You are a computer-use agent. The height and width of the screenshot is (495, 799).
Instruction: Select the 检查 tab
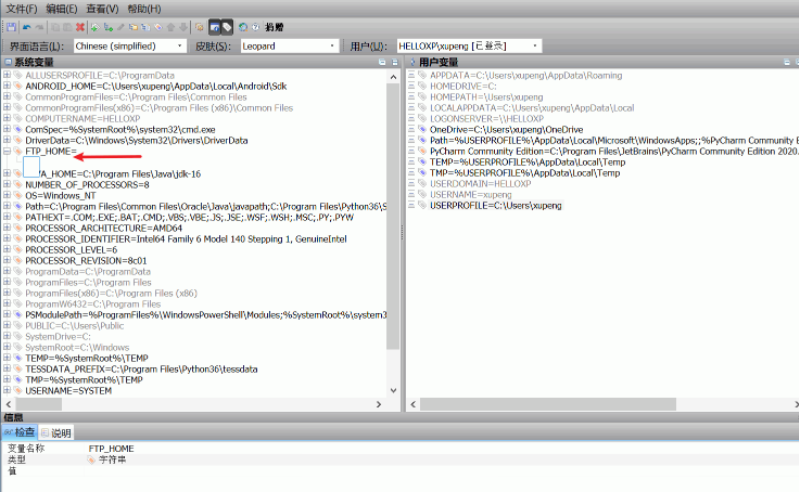click(x=20, y=433)
